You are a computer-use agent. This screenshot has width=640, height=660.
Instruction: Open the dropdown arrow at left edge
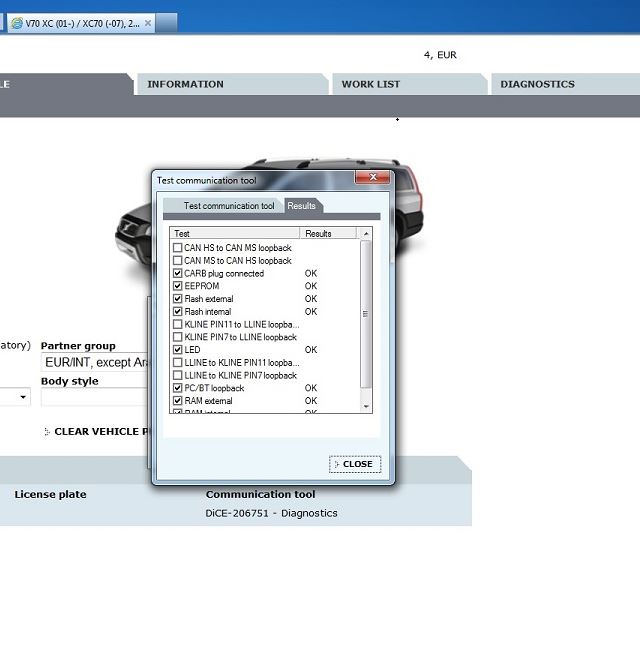click(x=23, y=397)
